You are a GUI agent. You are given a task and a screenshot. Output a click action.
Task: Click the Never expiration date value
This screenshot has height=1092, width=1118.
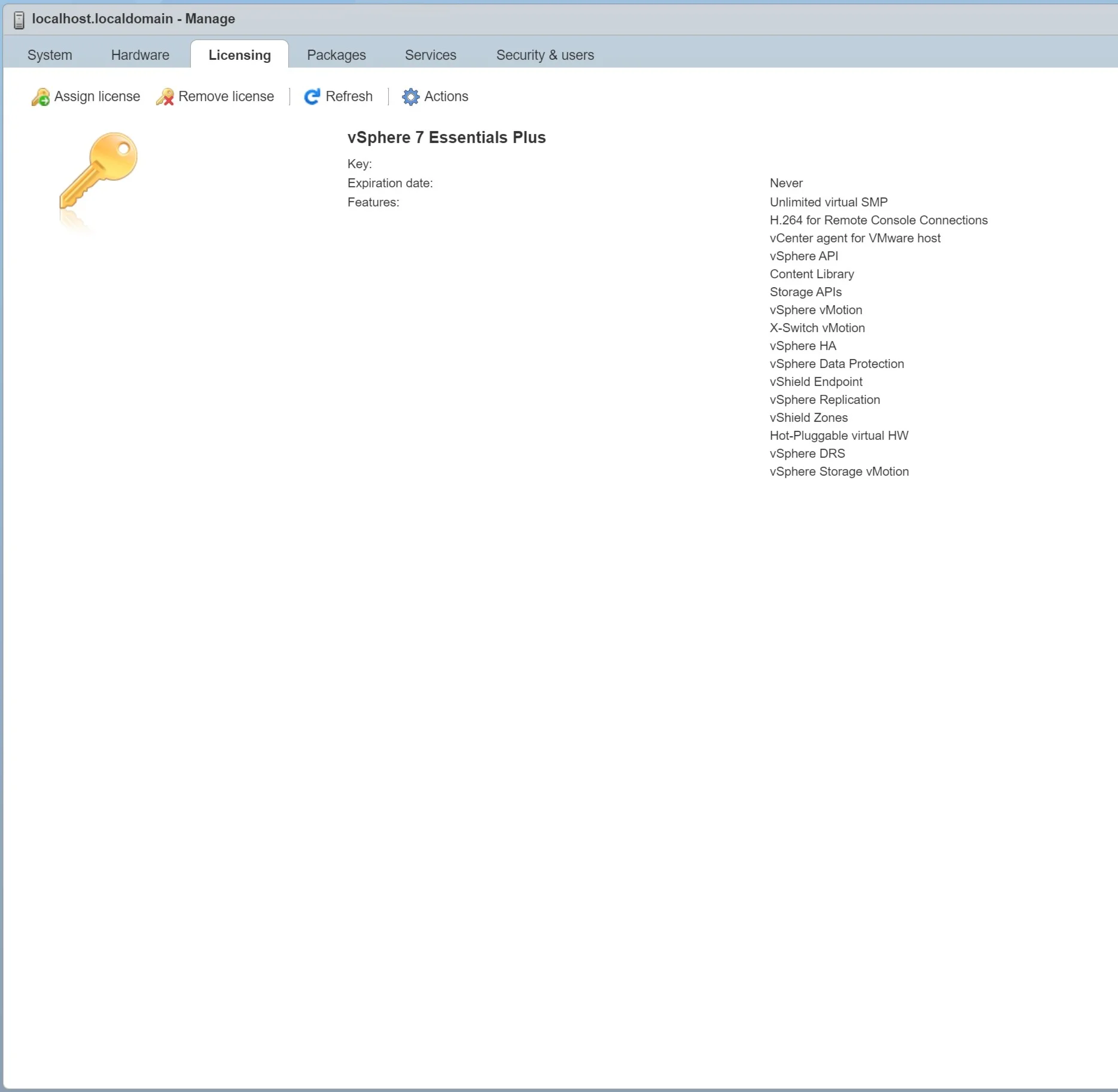pyautogui.click(x=786, y=183)
